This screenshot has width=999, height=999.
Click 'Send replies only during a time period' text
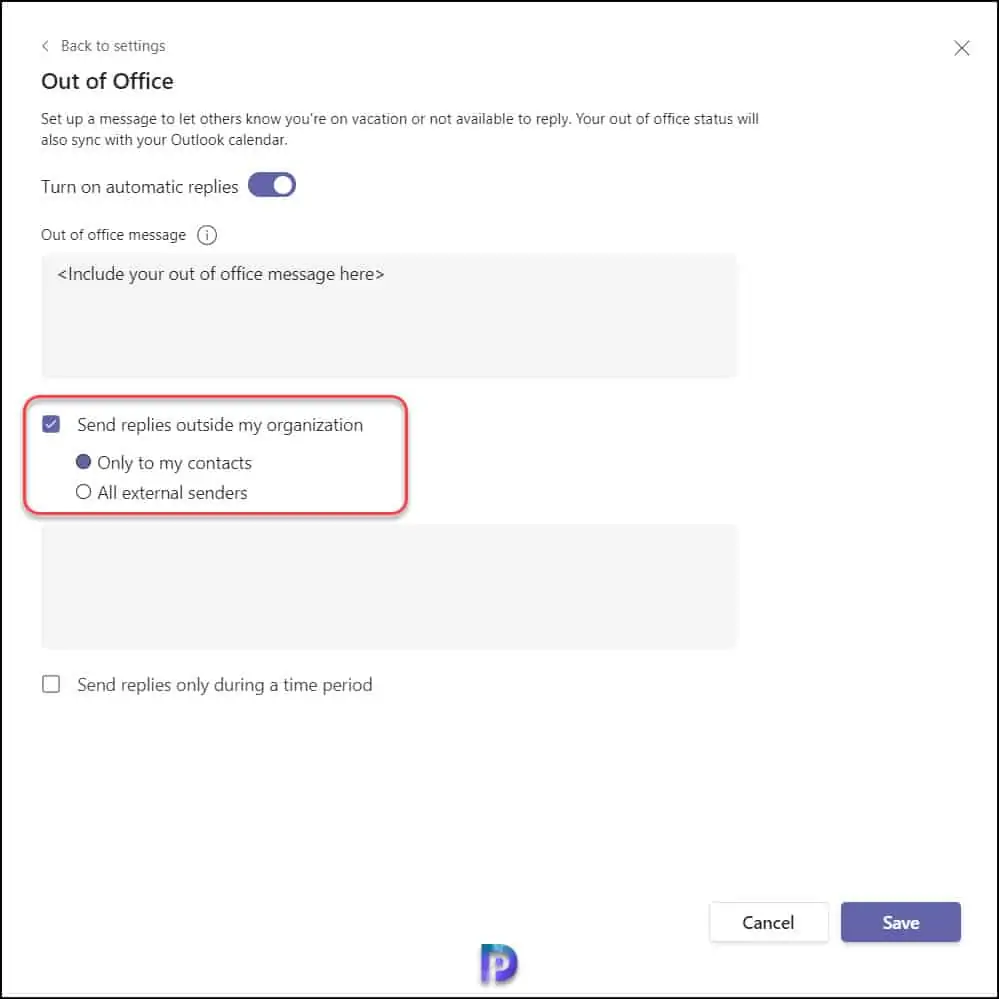click(225, 685)
